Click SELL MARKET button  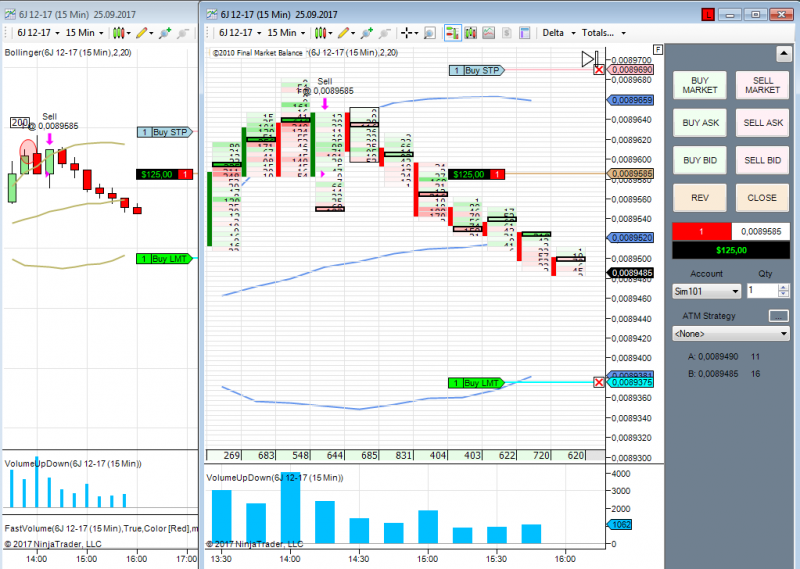pos(762,85)
